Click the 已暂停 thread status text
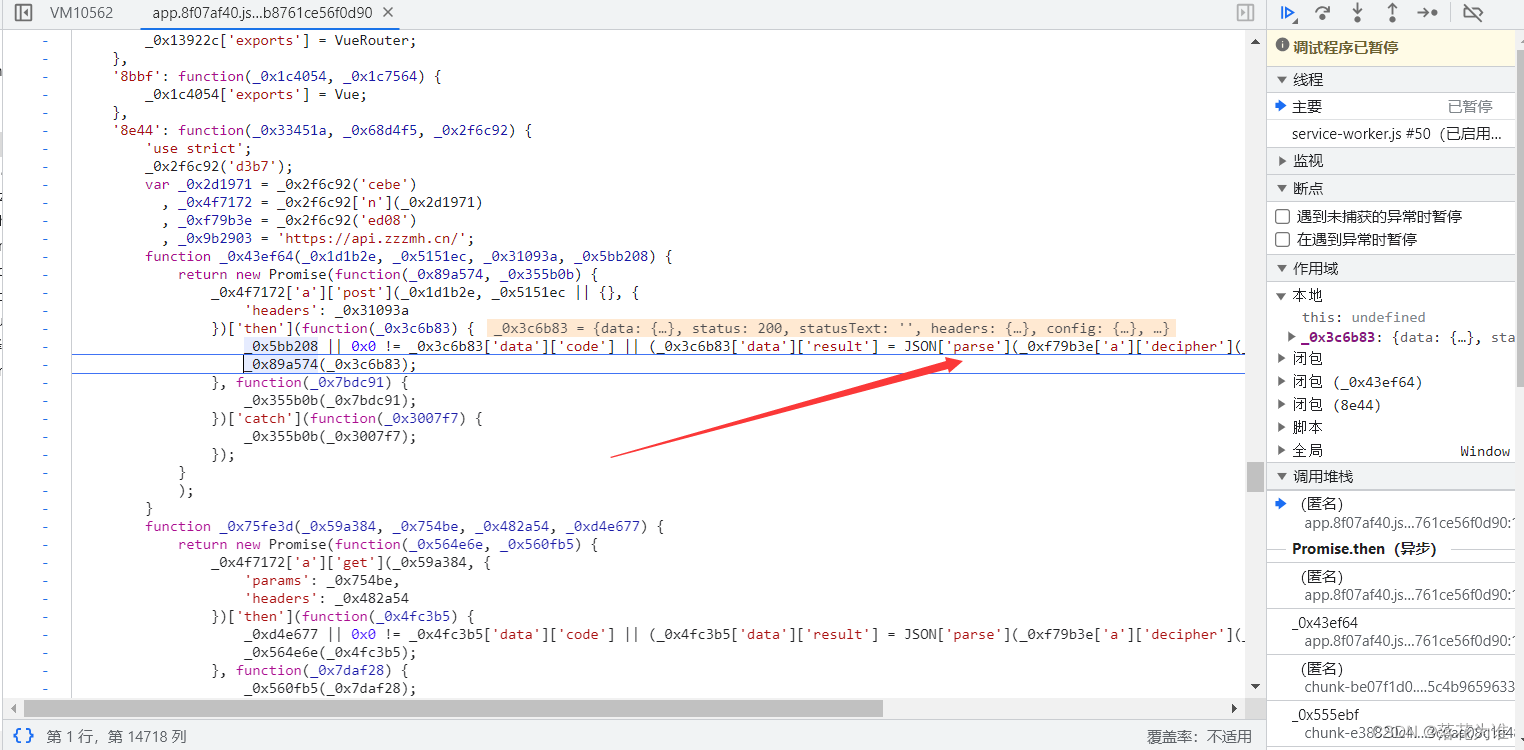This screenshot has width=1524, height=750. pos(1470,106)
